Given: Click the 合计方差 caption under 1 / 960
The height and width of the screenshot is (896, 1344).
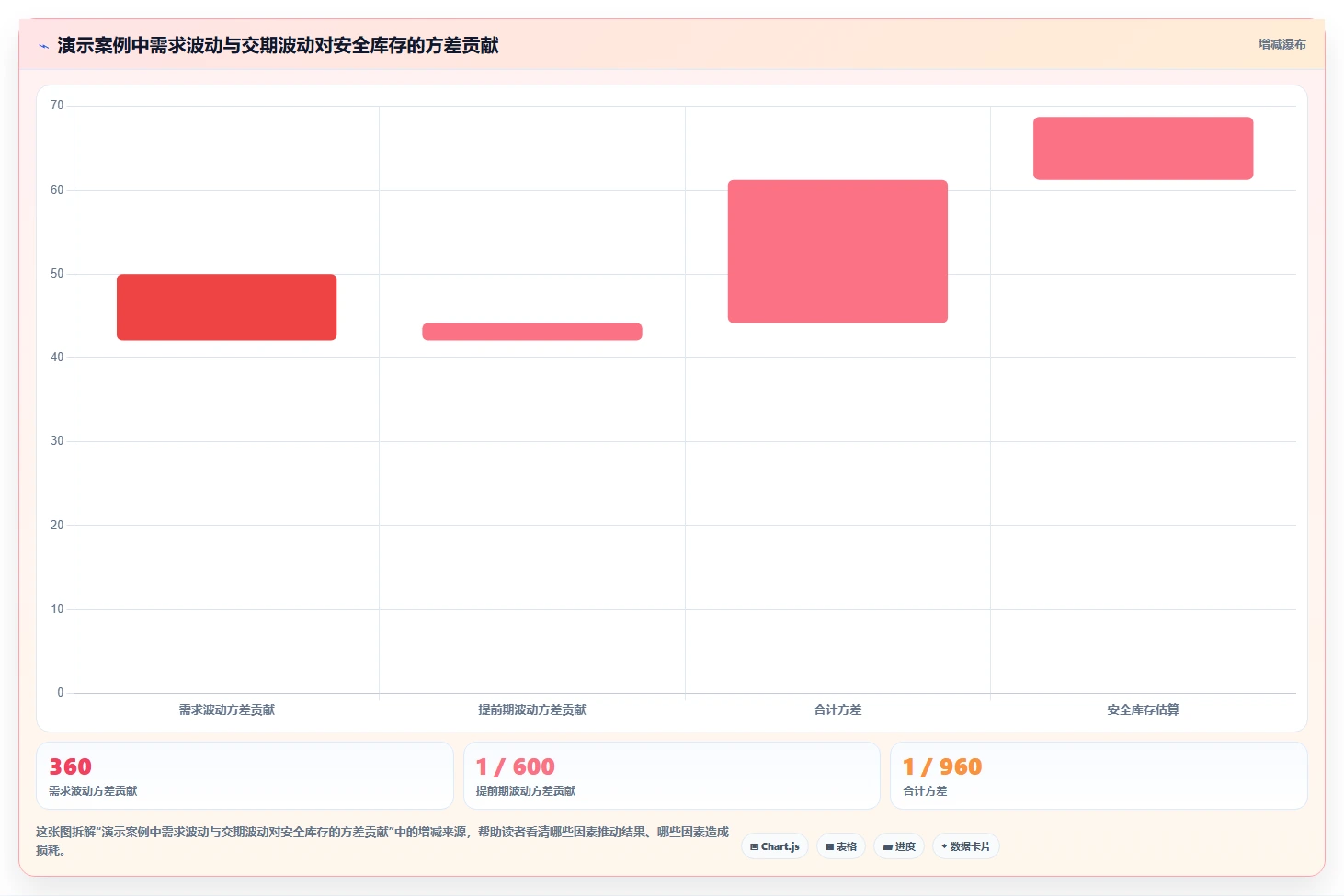Looking at the screenshot, I should tap(925, 791).
